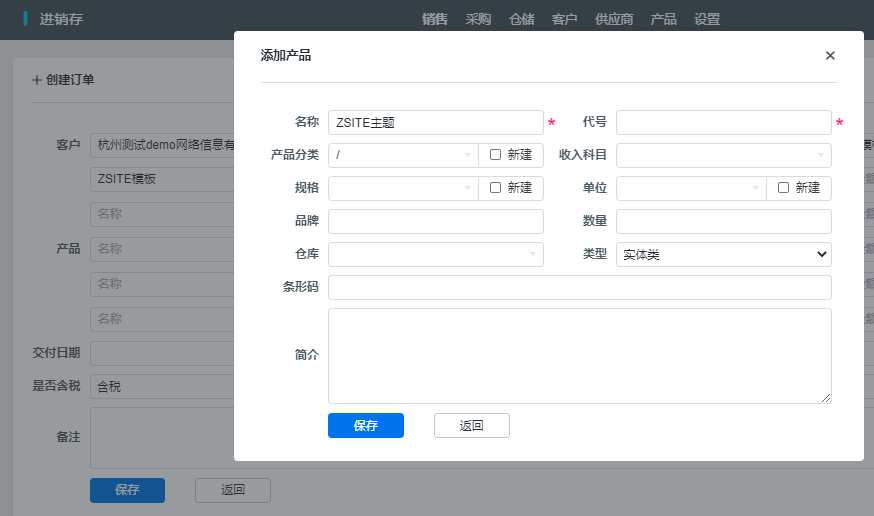Screen dimensions: 874x516
Task: Focus the 代号 input field
Action: [723, 122]
